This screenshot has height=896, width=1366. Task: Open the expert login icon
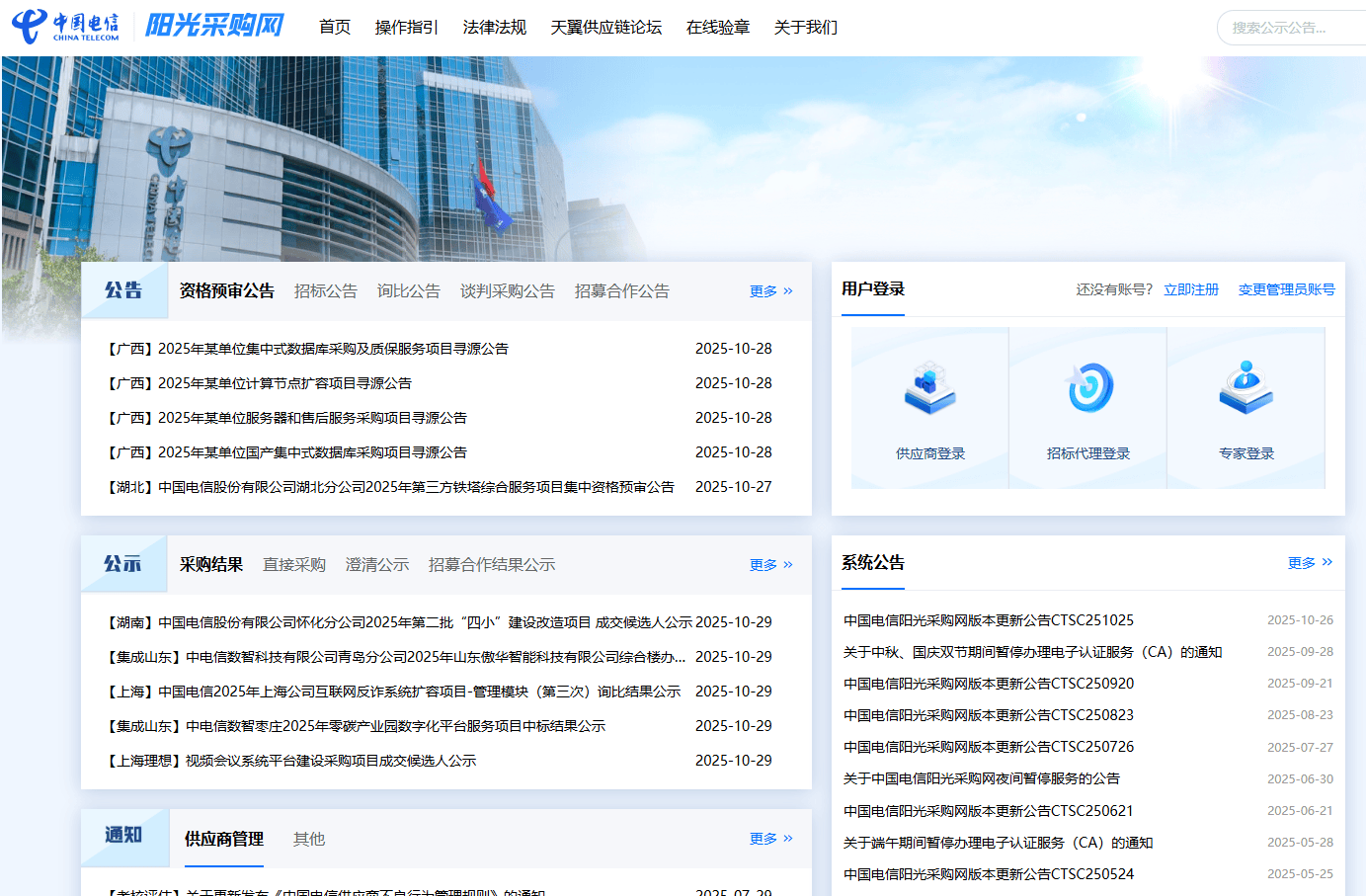pyautogui.click(x=1245, y=388)
